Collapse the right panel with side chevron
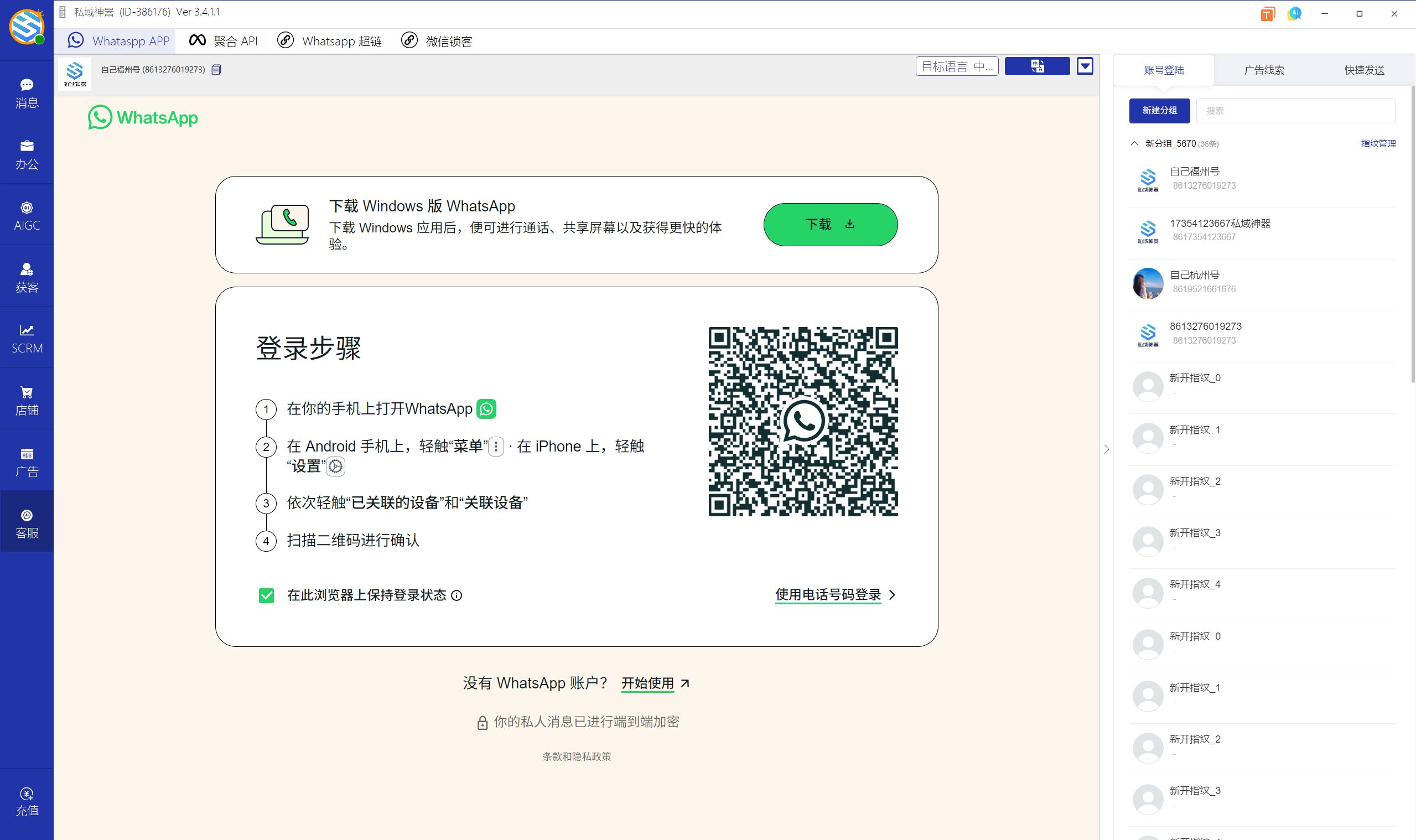The width and height of the screenshot is (1416, 840). pyautogui.click(x=1107, y=449)
